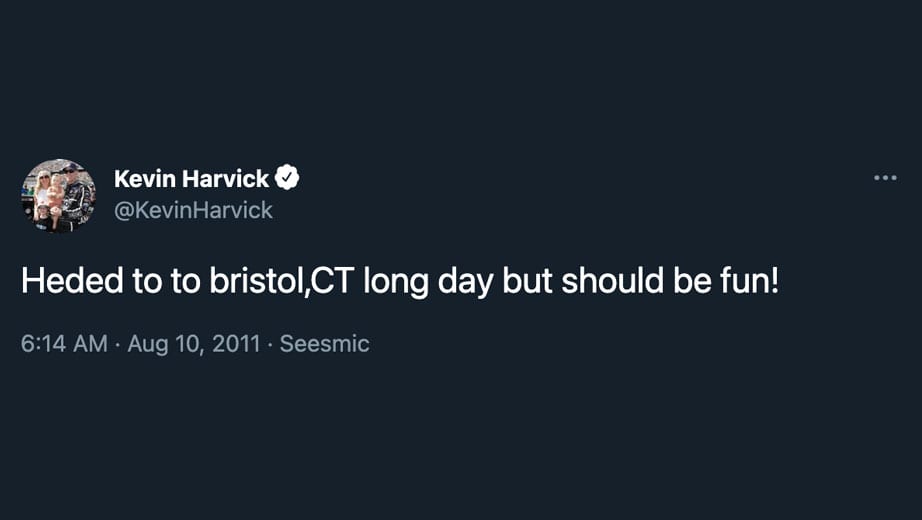Screen dimensions: 922x520
Task: Click the 6:14 AM timestamp
Action: click(64, 344)
